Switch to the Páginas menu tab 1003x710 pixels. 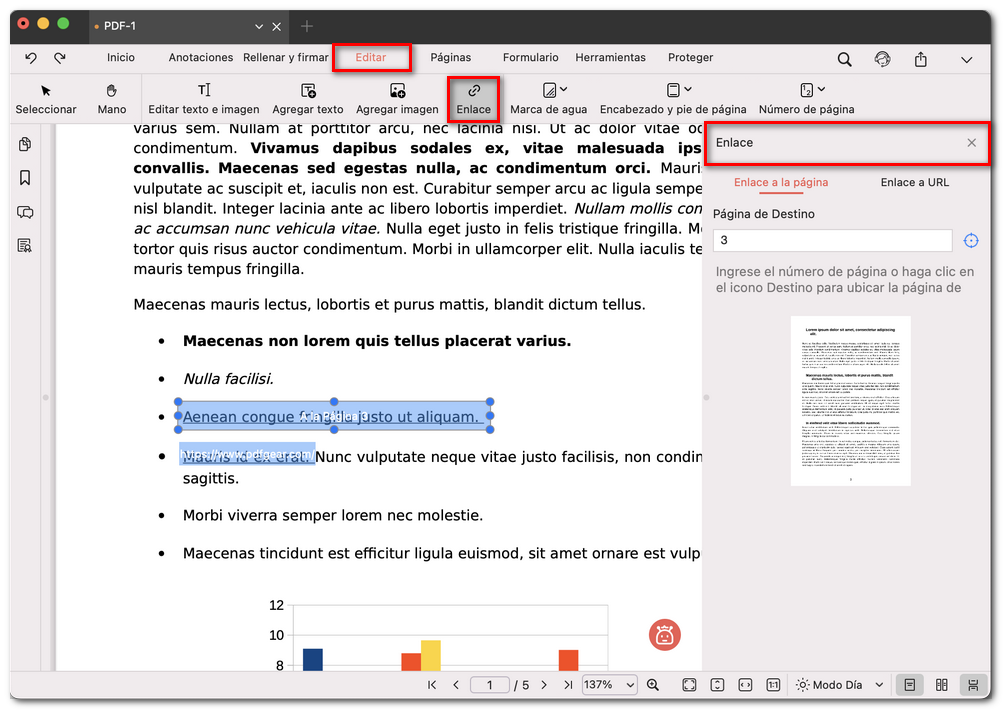450,58
